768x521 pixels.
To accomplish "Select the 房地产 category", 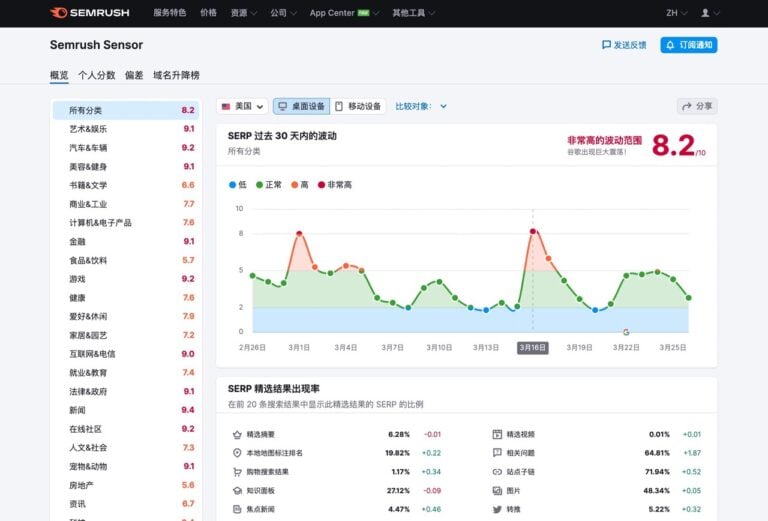I will pos(126,485).
